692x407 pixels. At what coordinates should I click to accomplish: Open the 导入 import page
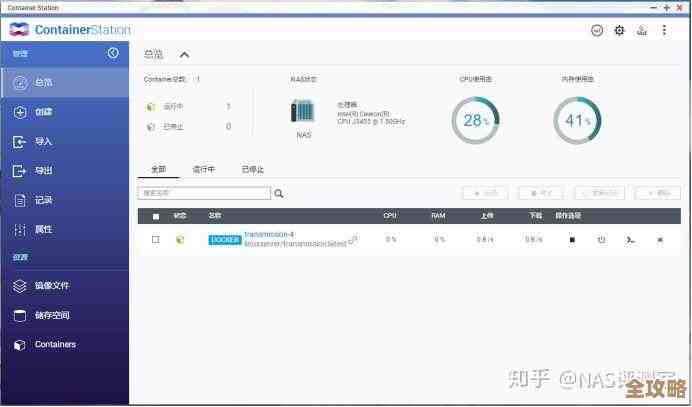(x=65, y=142)
